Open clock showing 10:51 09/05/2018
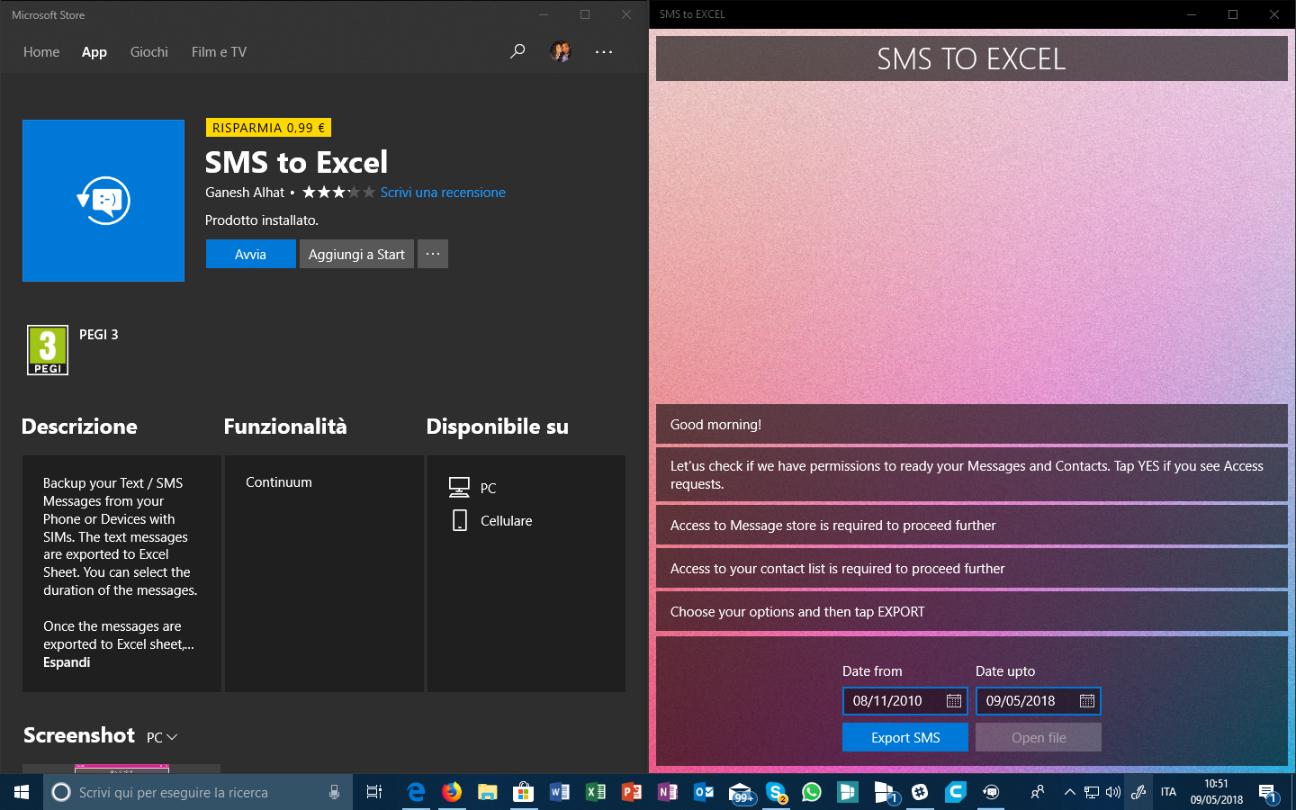The width and height of the screenshot is (1296, 810). 1217,792
